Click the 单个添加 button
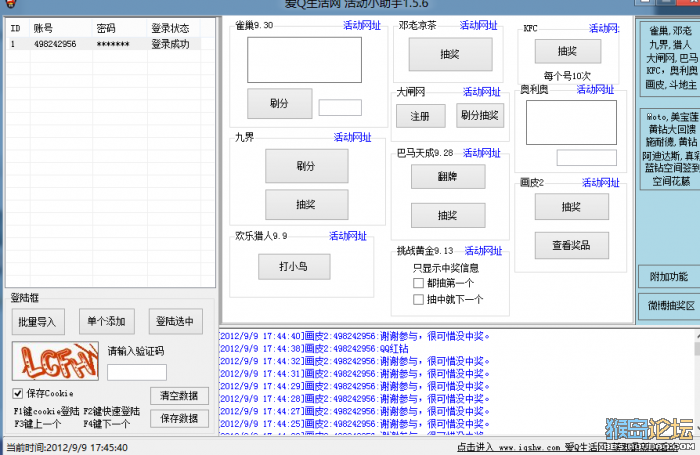This screenshot has height=455, width=700. coord(107,321)
